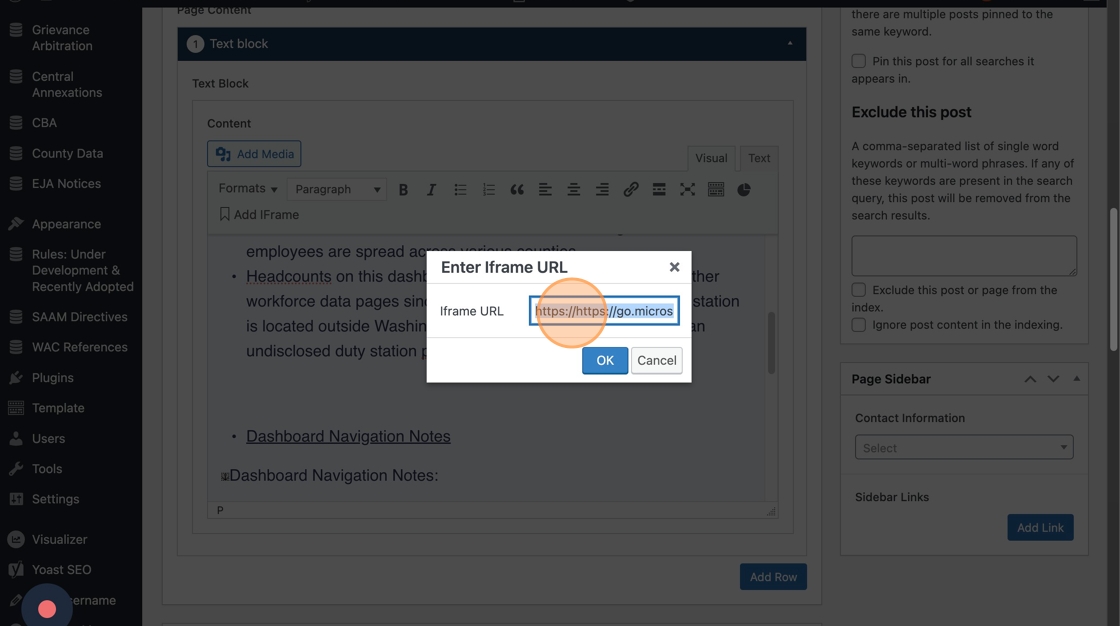Open Contact Information Select dropdown
The width and height of the screenshot is (1120, 626).
click(x=964, y=447)
